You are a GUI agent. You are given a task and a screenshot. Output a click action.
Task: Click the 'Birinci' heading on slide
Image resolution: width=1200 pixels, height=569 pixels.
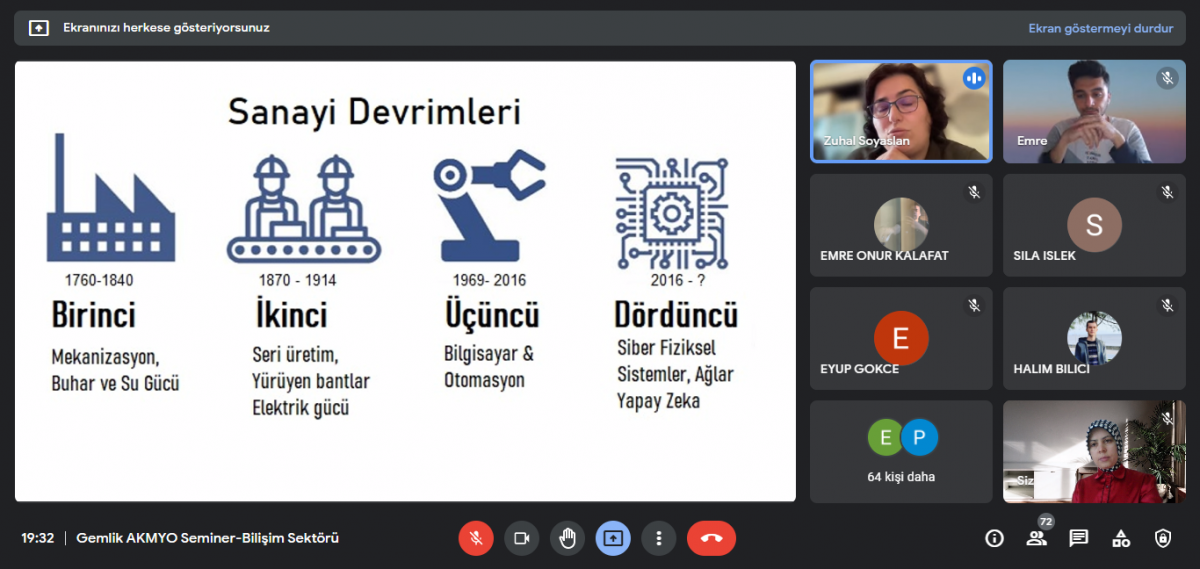tap(94, 315)
